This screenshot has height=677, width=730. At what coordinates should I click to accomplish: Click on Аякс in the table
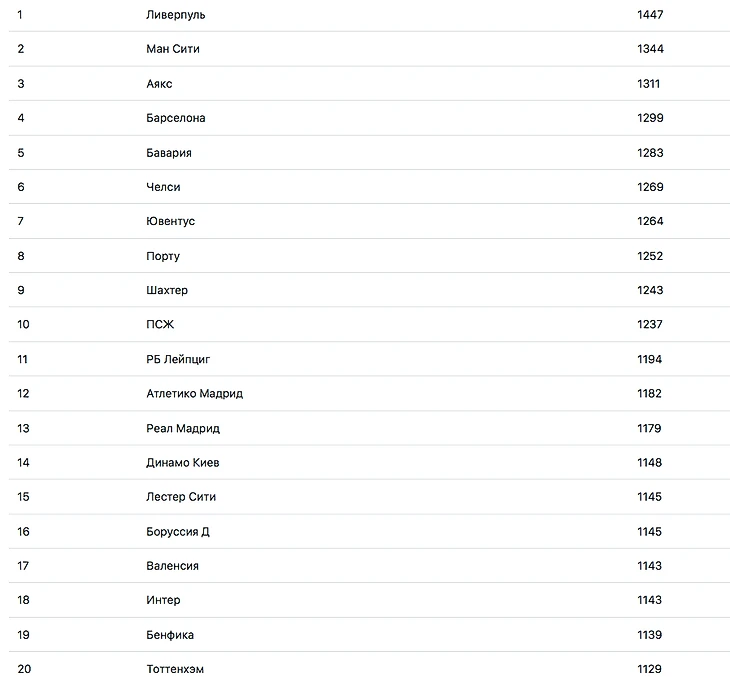pos(159,84)
